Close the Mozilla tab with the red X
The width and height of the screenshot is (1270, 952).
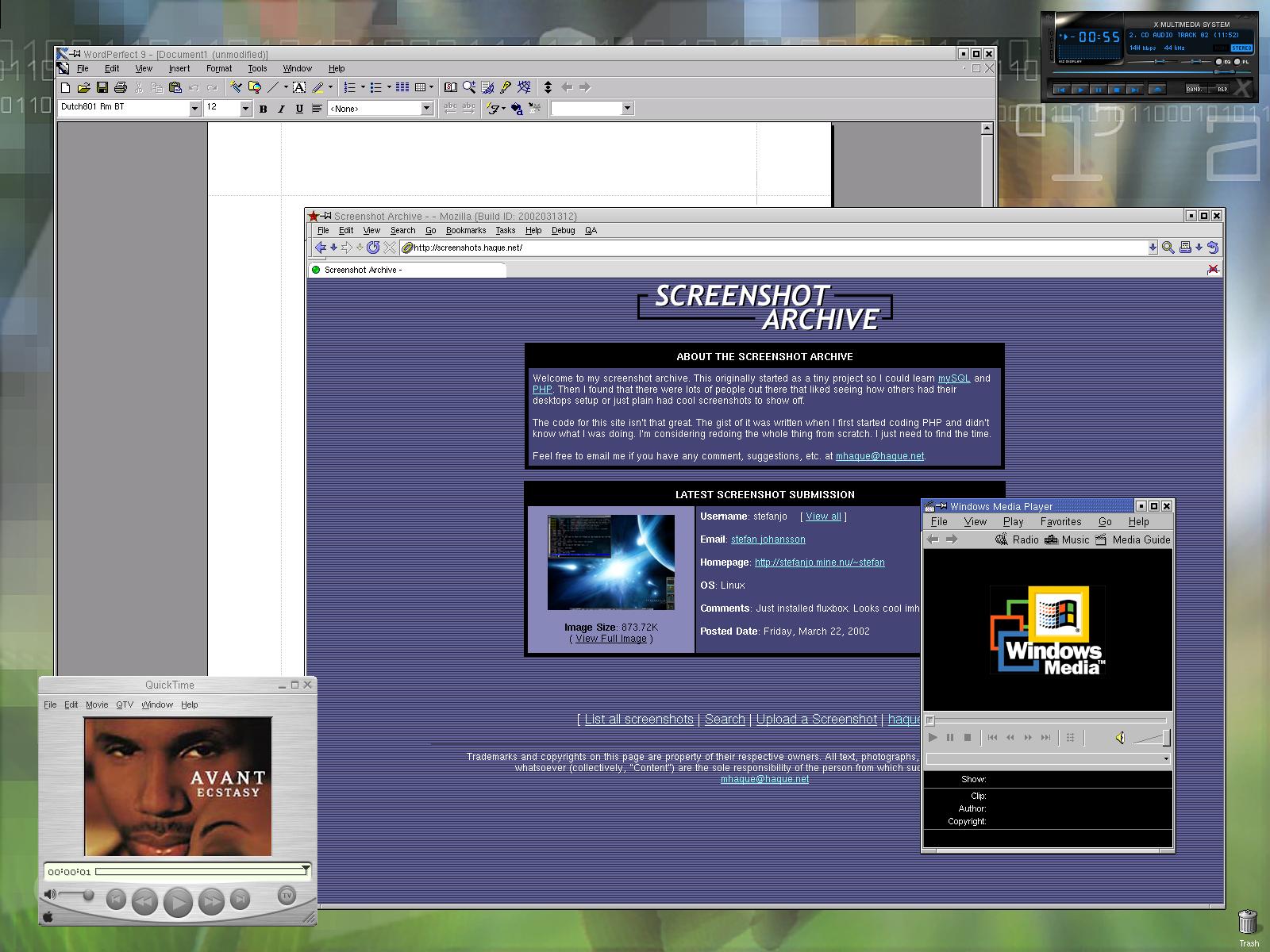click(1213, 270)
